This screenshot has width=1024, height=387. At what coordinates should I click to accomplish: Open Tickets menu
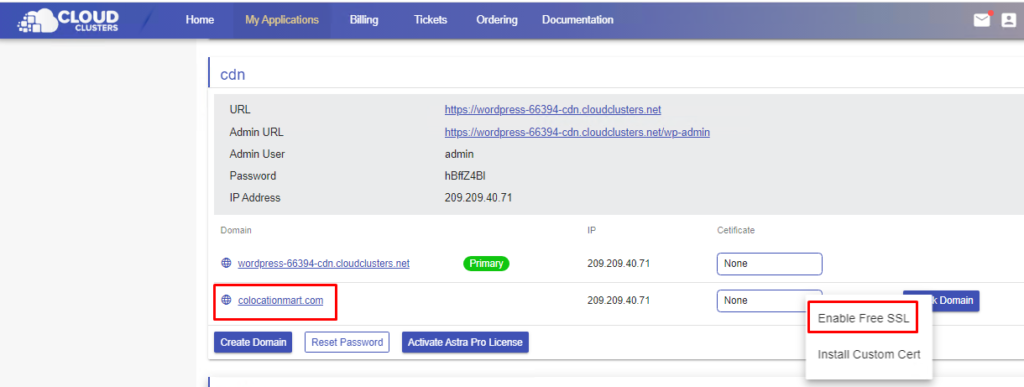click(x=430, y=20)
